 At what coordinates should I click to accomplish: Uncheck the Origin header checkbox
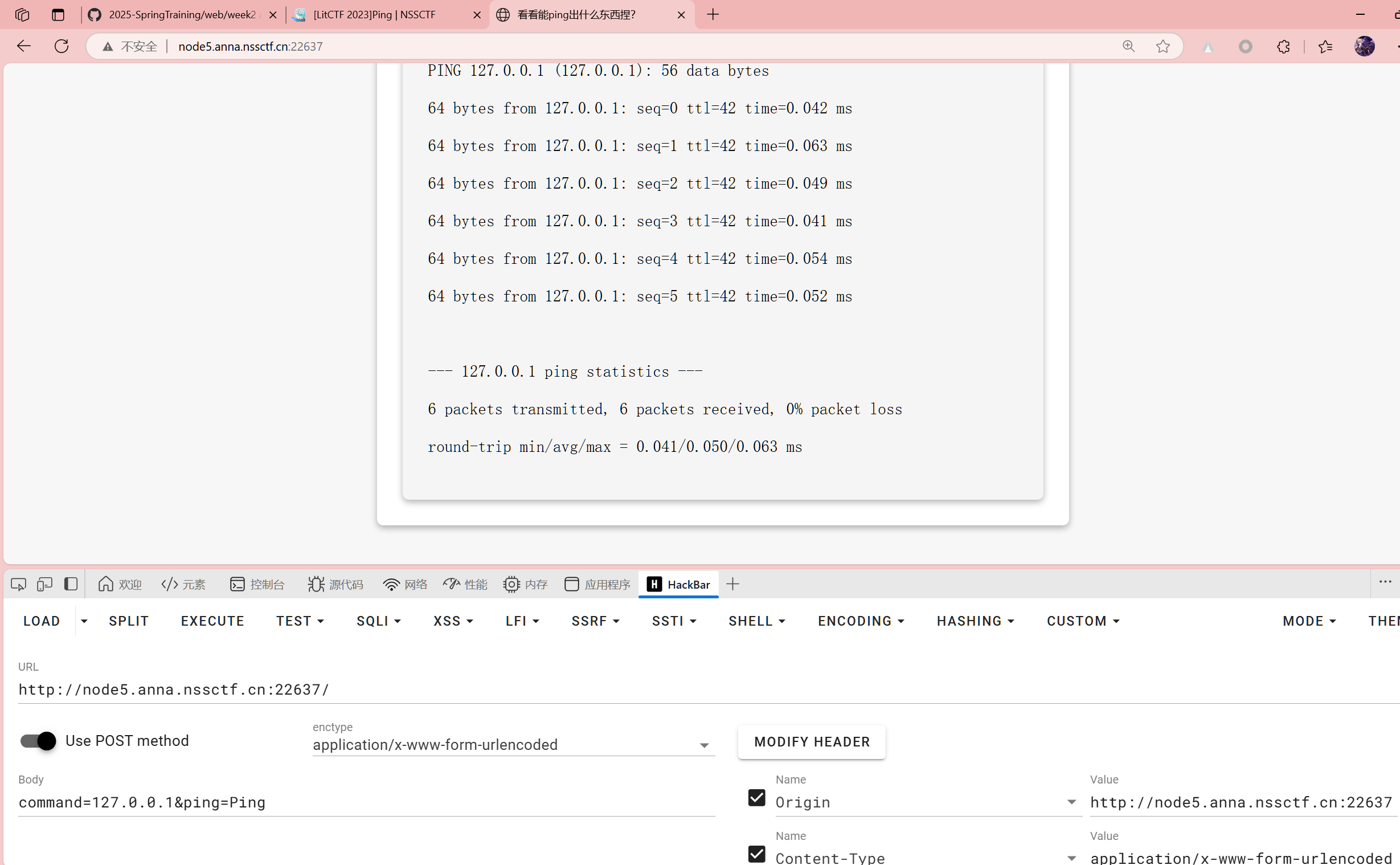point(756,798)
